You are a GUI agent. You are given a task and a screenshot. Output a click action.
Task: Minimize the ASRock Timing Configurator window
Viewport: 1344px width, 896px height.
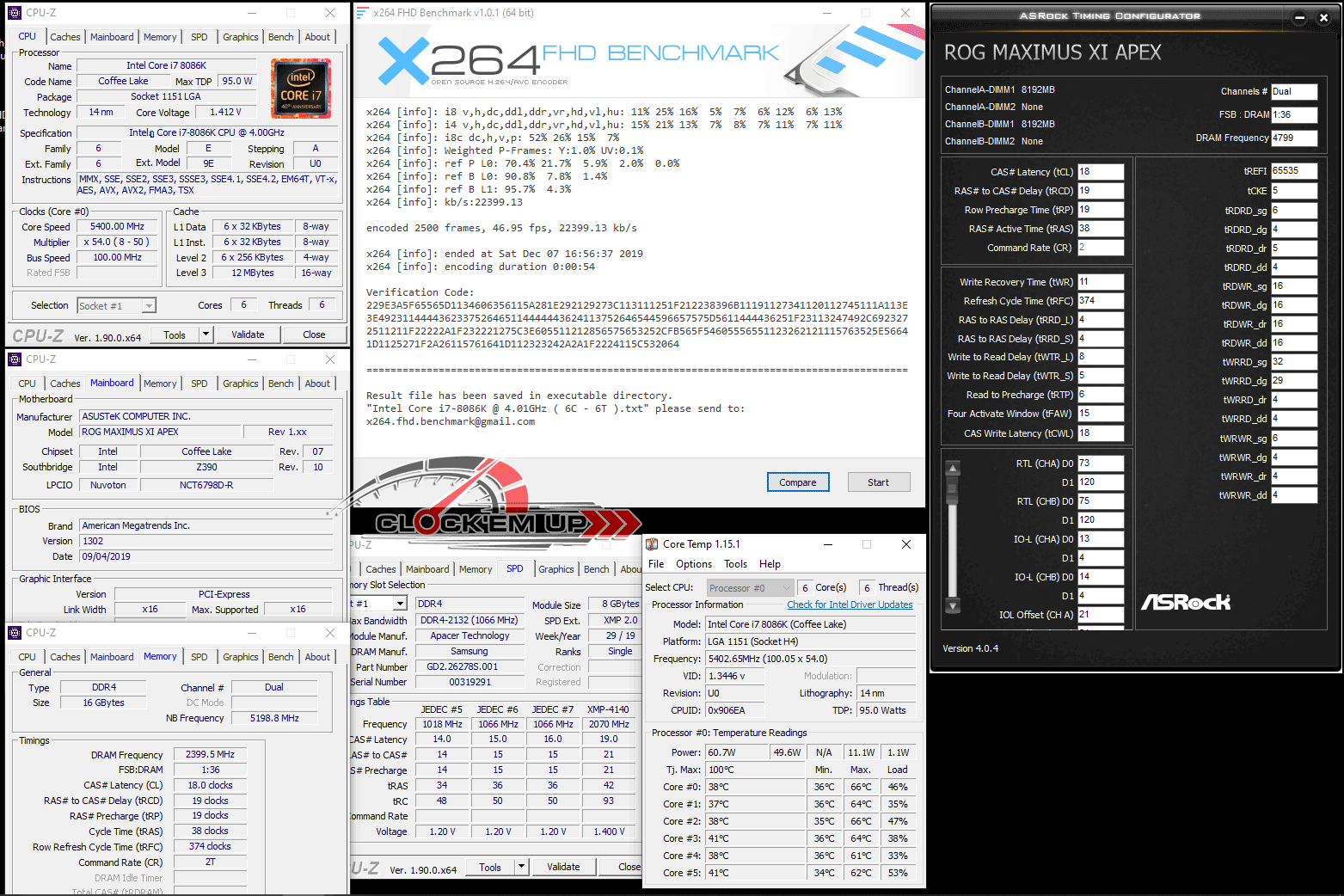tap(1299, 17)
